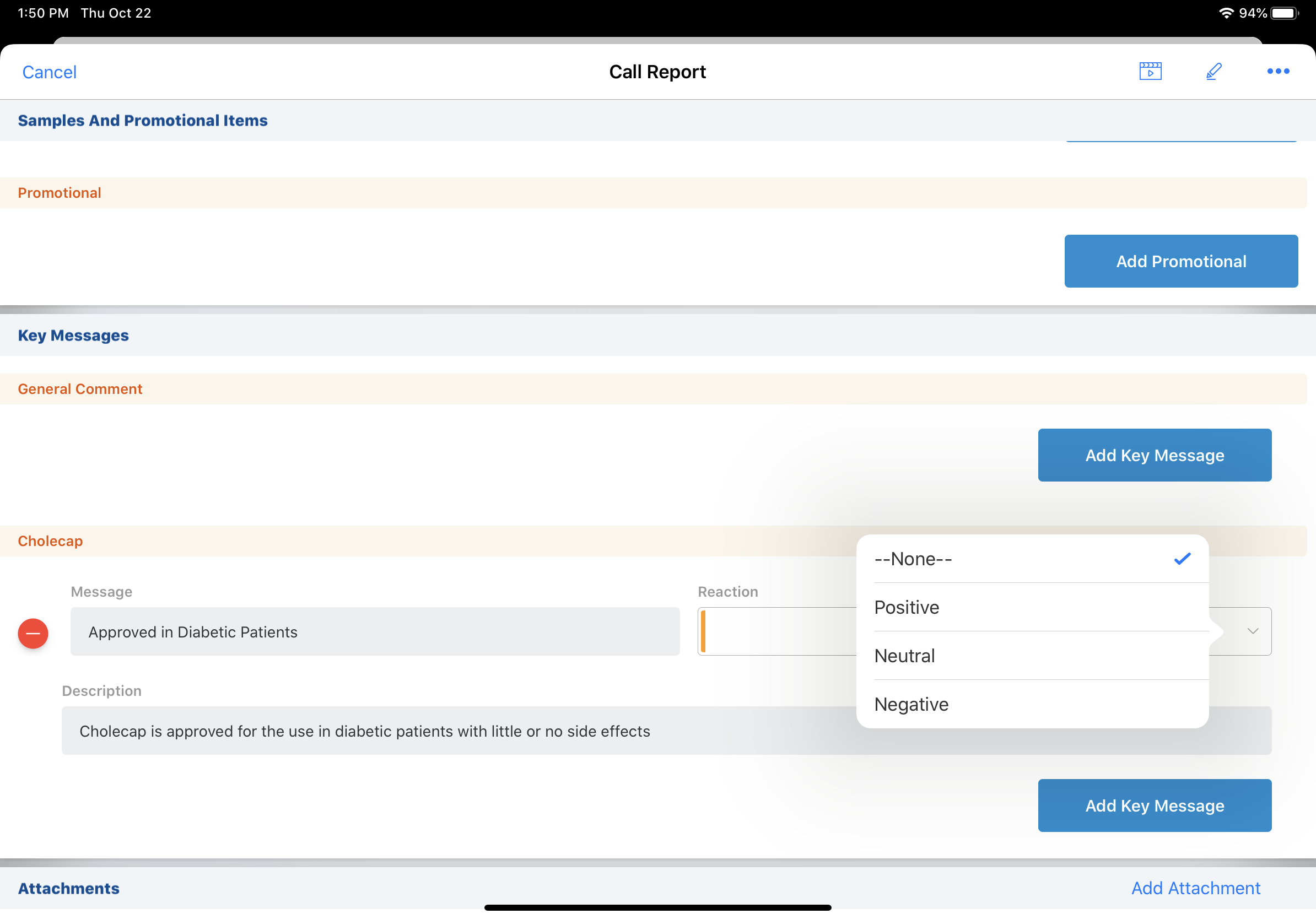
Task: Click the Add Promotional button
Action: click(x=1181, y=261)
